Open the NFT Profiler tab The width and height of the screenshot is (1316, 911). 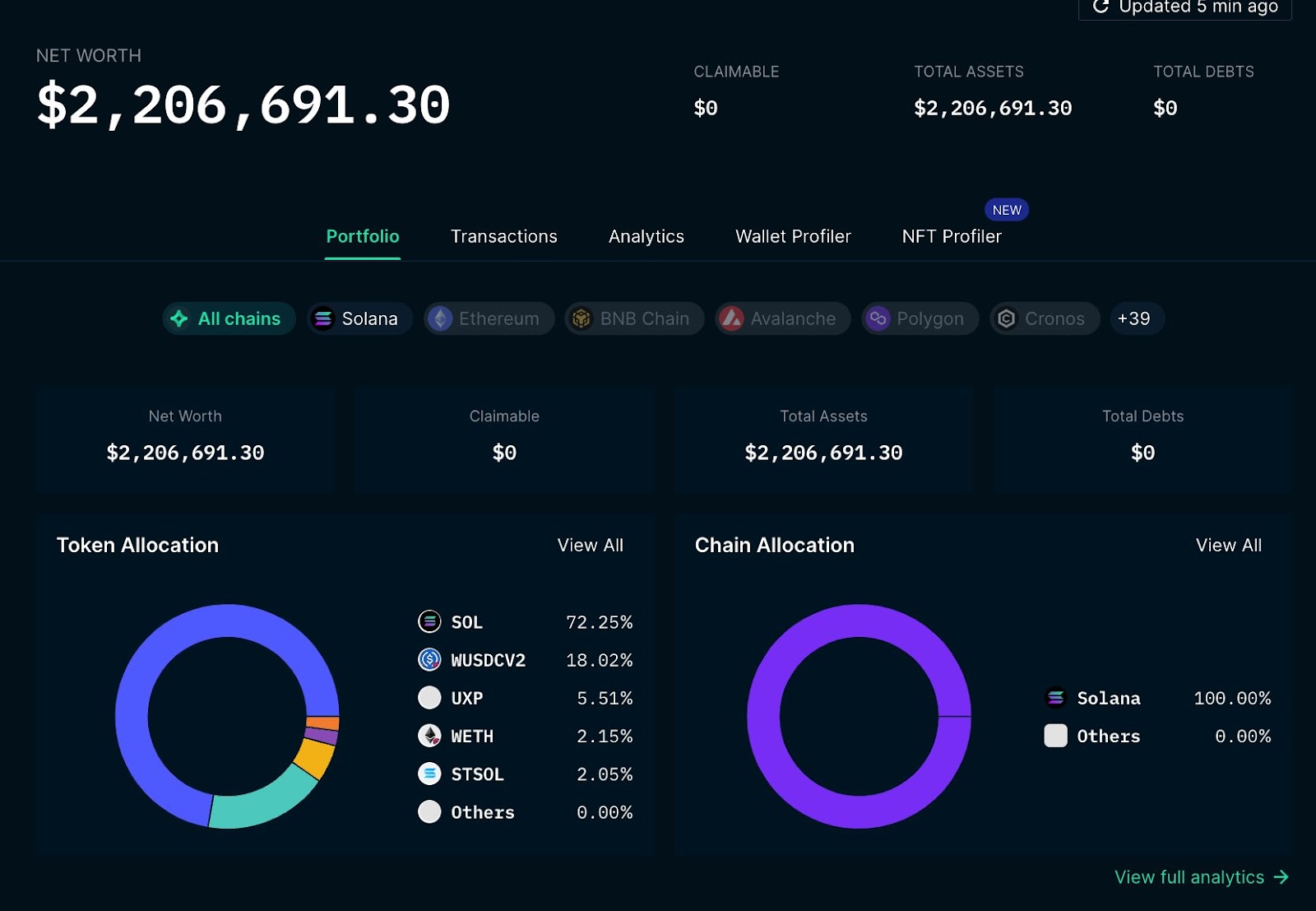pyautogui.click(x=952, y=236)
